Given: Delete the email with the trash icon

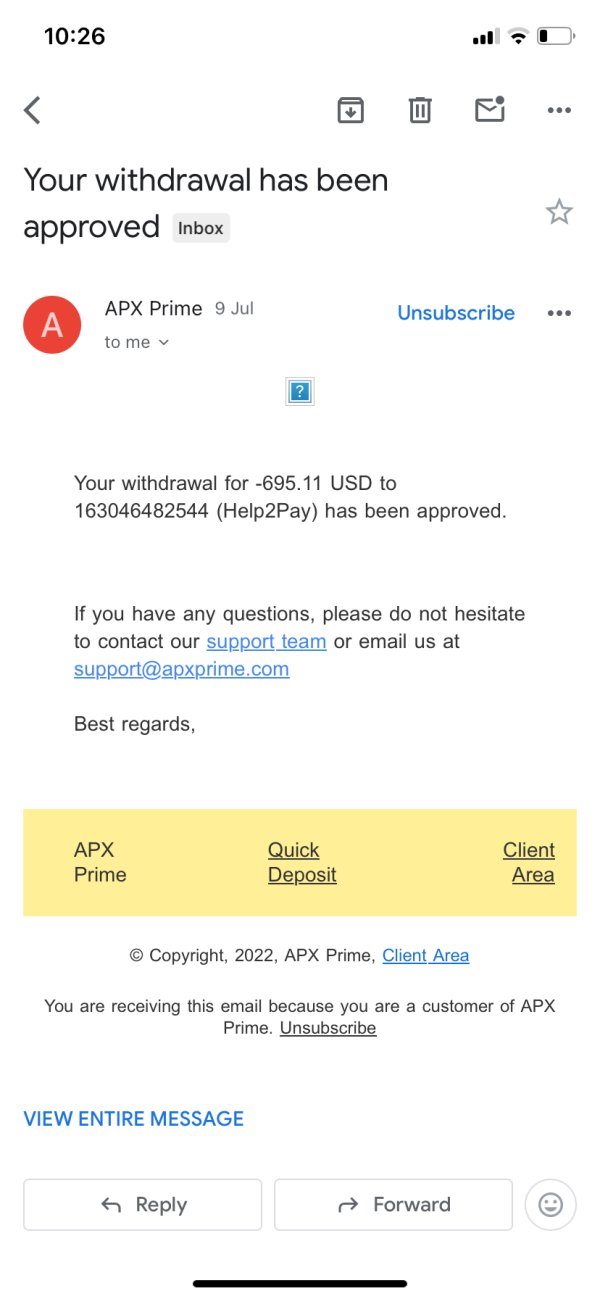Looking at the screenshot, I should click(x=420, y=110).
